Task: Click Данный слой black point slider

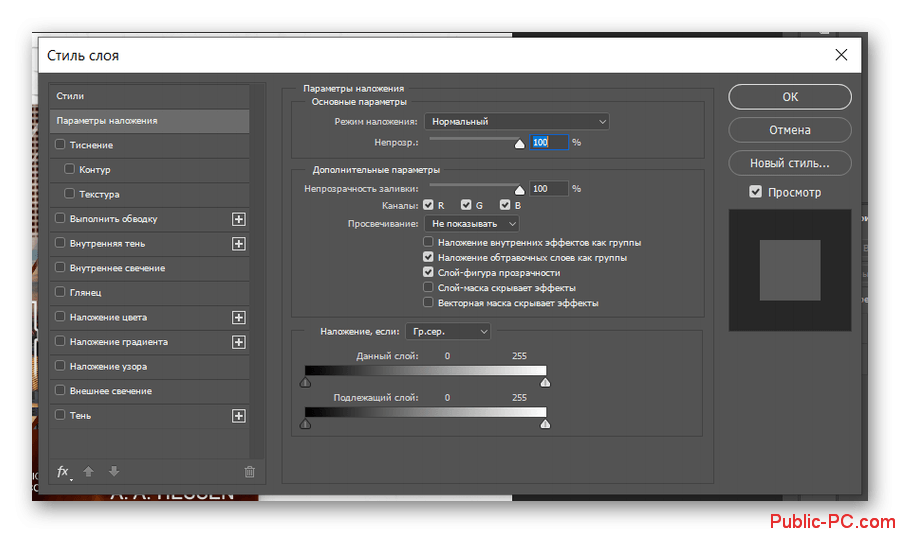Action: (x=305, y=382)
